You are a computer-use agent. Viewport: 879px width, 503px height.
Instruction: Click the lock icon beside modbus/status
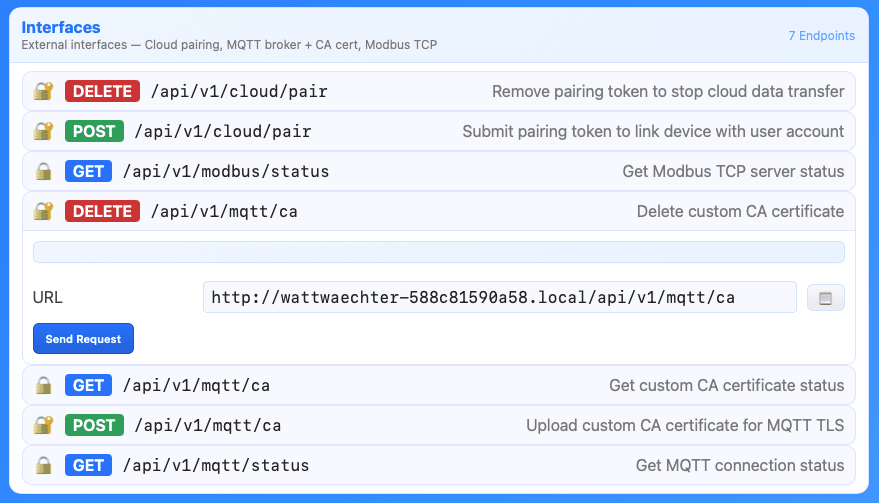[x=43, y=171]
